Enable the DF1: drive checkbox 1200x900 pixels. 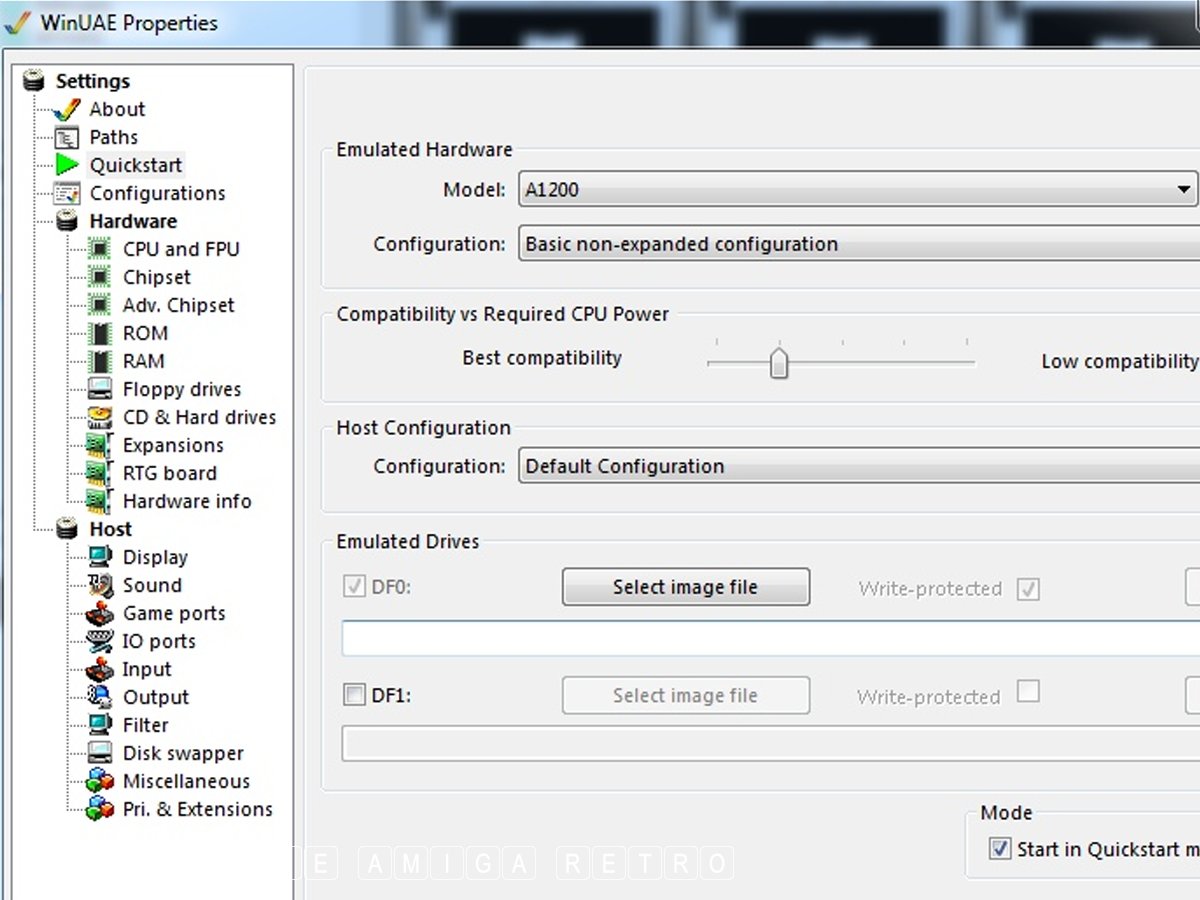point(354,695)
